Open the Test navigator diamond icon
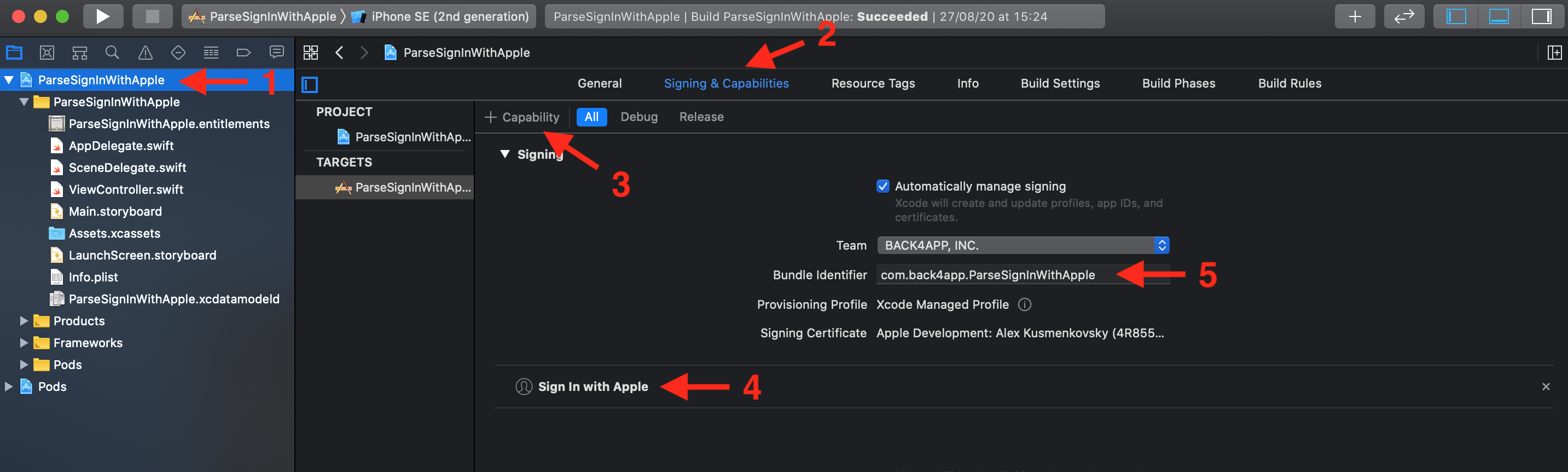The image size is (1568, 472). tap(178, 53)
